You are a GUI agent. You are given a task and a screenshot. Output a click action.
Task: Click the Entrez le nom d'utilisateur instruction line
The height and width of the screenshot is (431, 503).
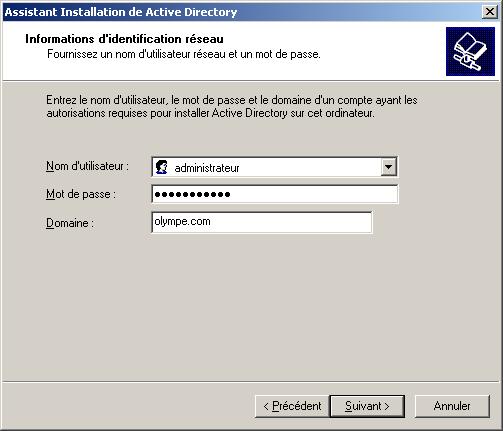tap(232, 100)
